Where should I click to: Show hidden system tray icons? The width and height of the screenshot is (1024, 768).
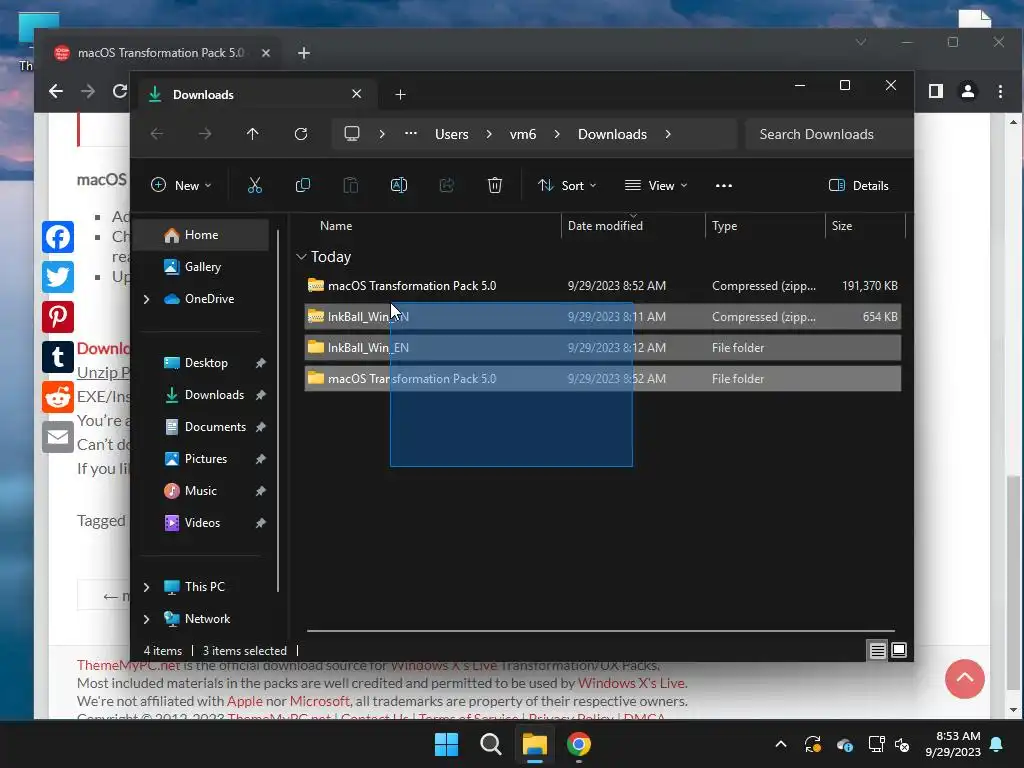(x=780, y=744)
